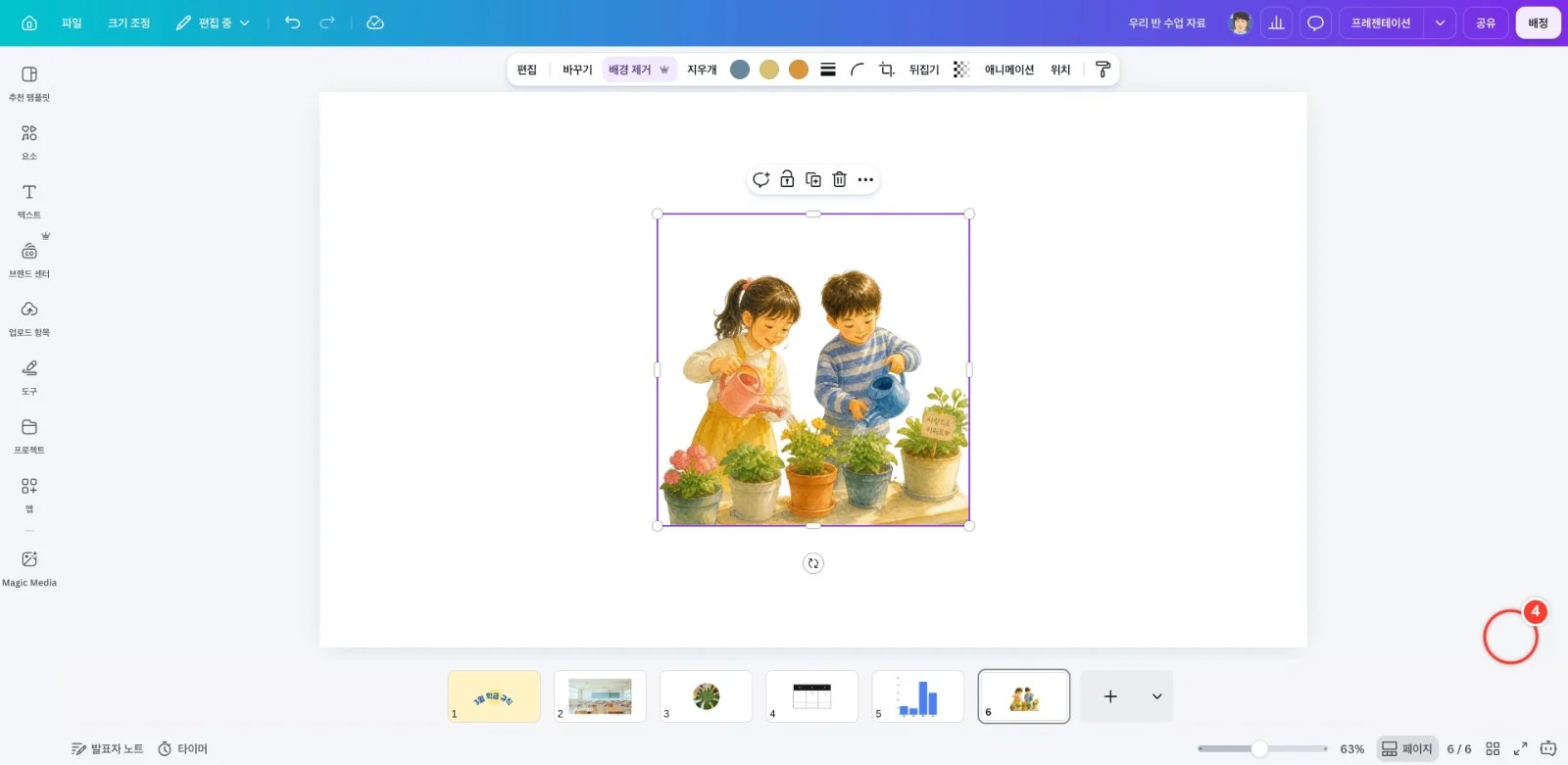Open 업로드 항목 uploads panel
Viewport: 1568px width, 765px height.
tap(29, 318)
